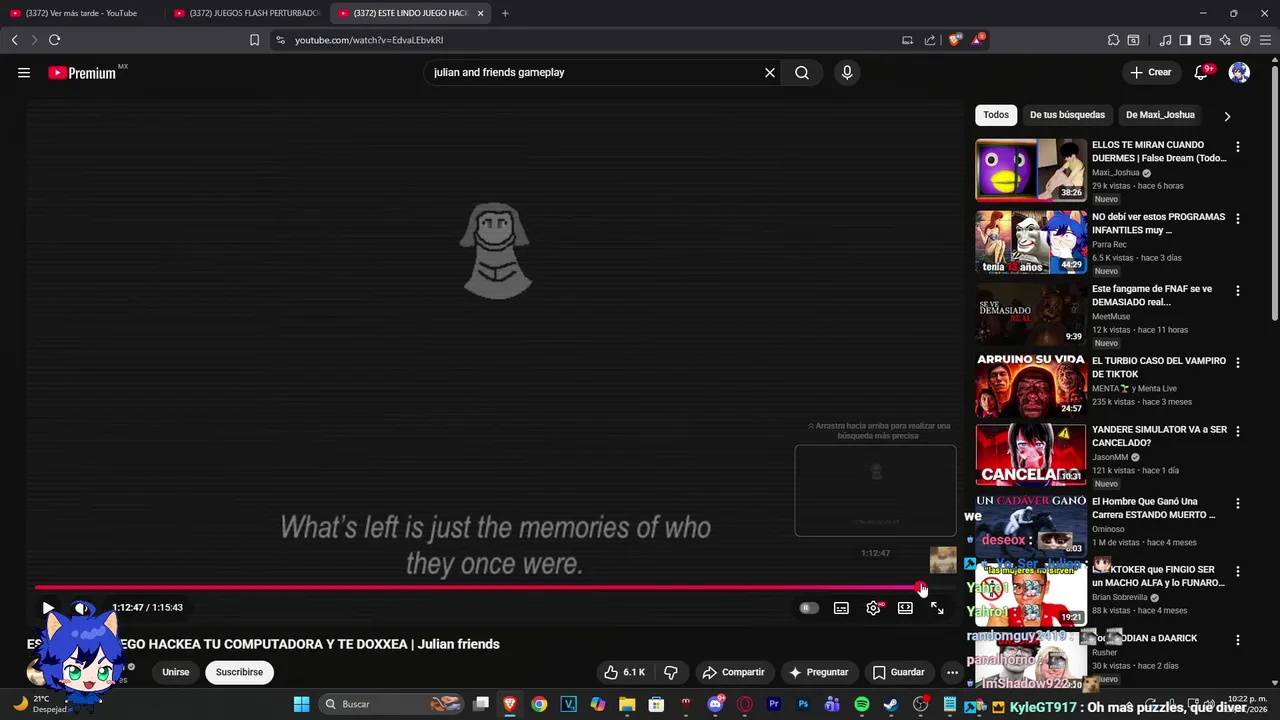Click the Compartir button
The width and height of the screenshot is (1280, 720).
pyautogui.click(x=733, y=672)
